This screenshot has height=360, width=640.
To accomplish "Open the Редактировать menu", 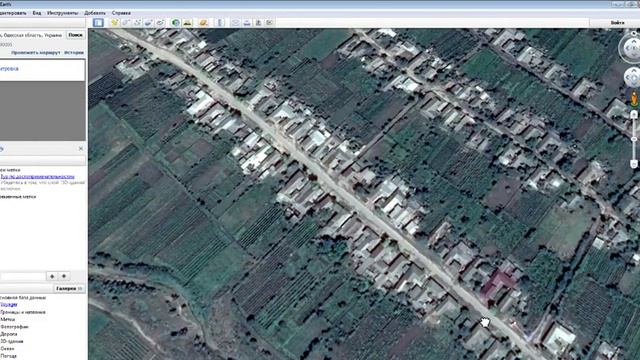I will [x=13, y=13].
